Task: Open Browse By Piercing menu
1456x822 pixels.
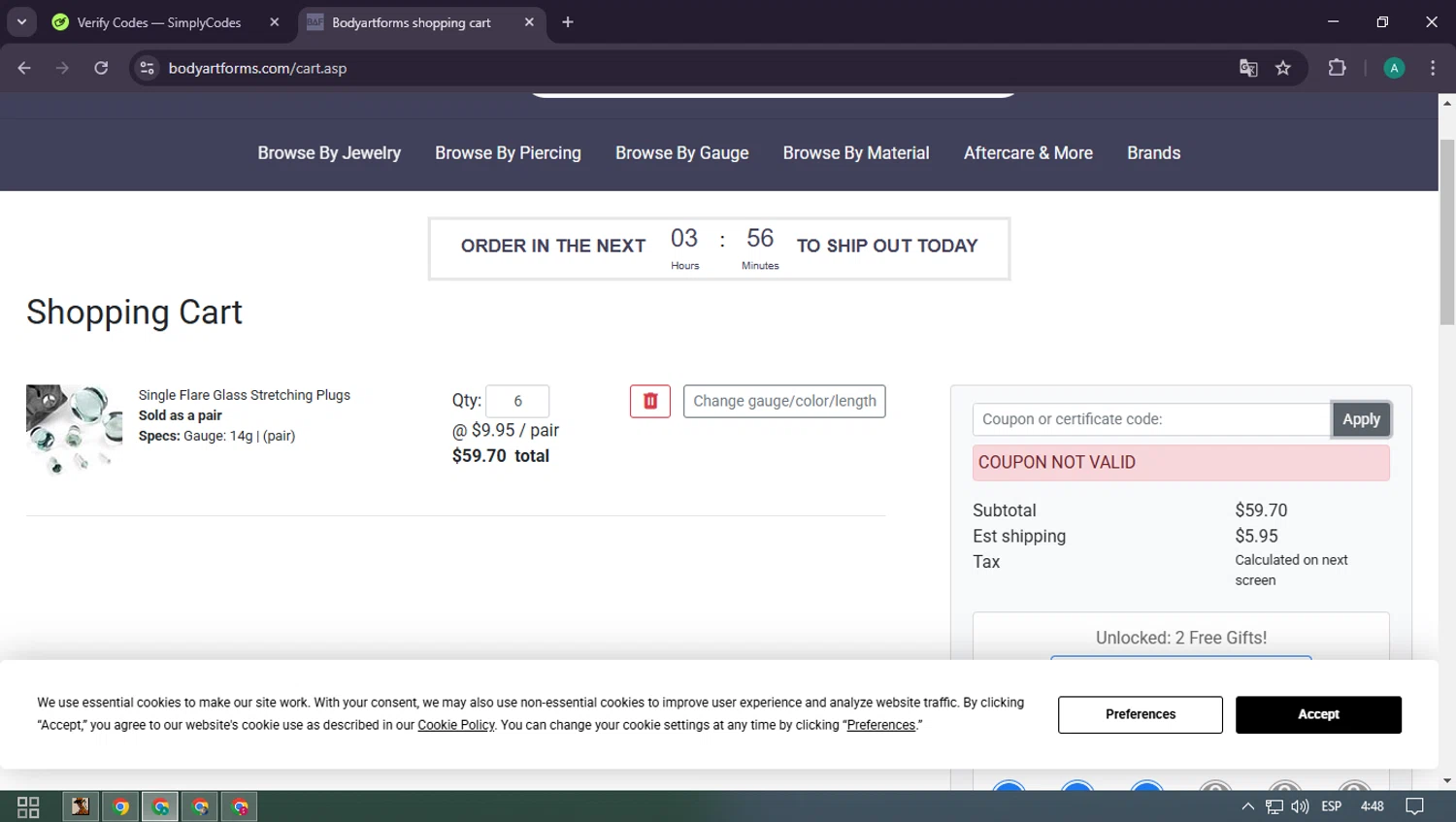Action: click(508, 153)
